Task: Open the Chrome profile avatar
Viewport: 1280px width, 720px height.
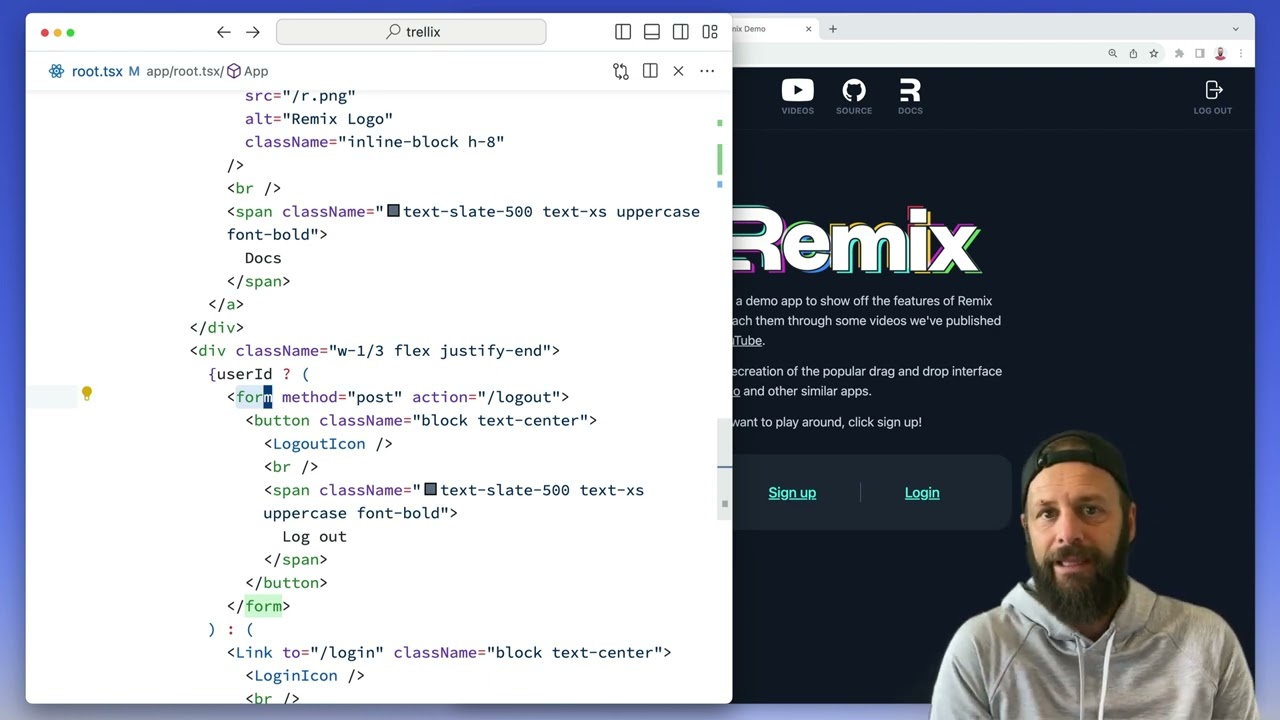Action: click(x=1220, y=54)
